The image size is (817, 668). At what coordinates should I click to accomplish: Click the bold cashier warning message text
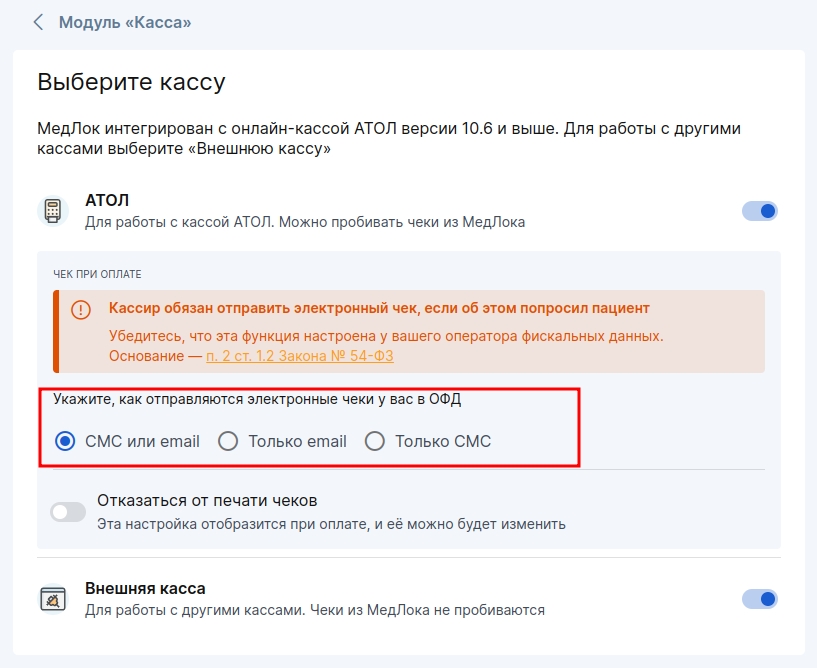[x=379, y=308]
